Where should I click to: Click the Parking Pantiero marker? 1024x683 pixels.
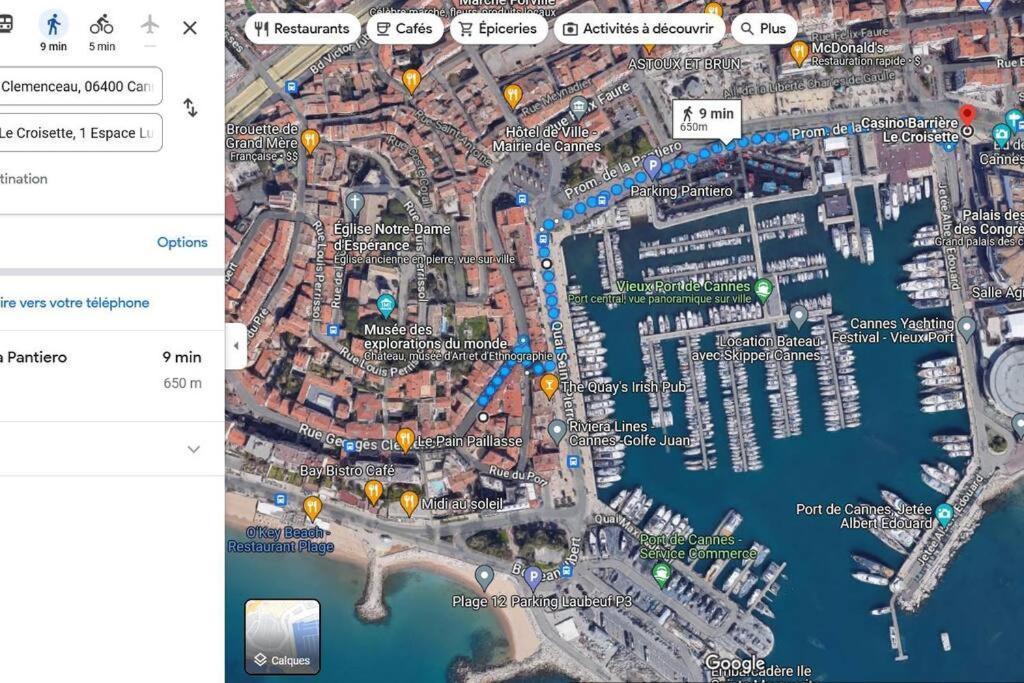click(x=652, y=167)
